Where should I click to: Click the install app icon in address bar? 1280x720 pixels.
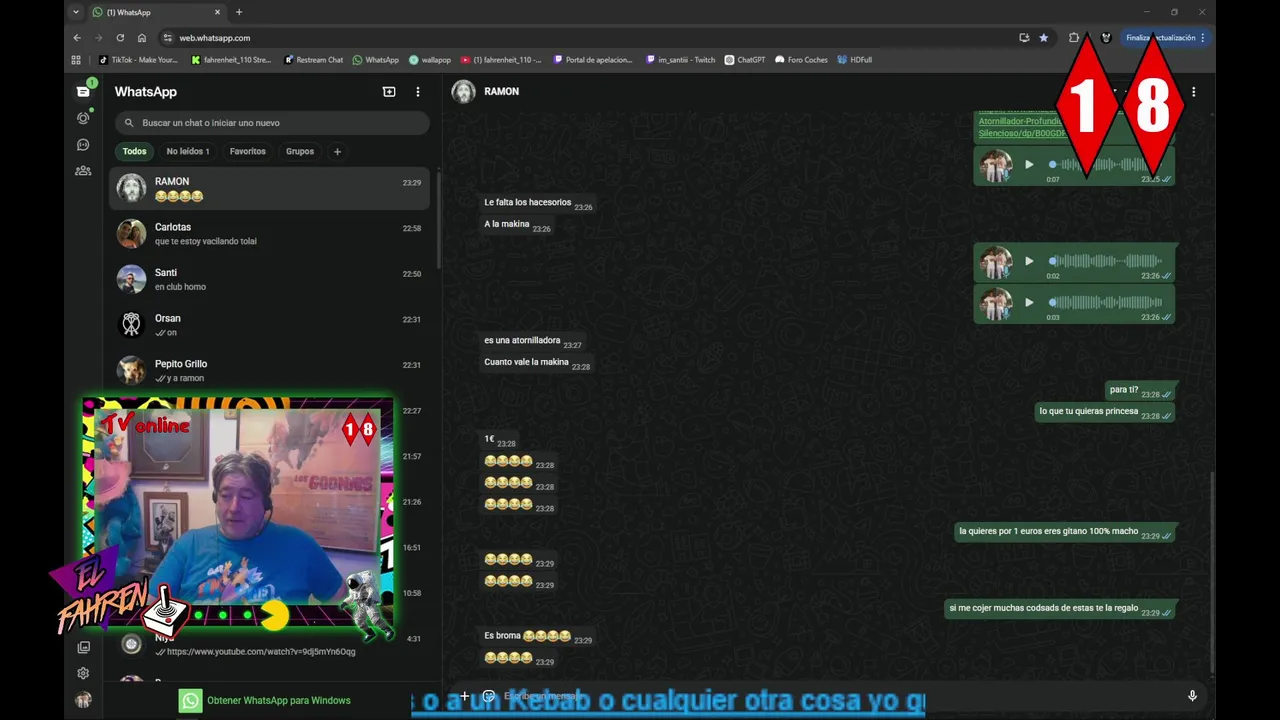1024,38
